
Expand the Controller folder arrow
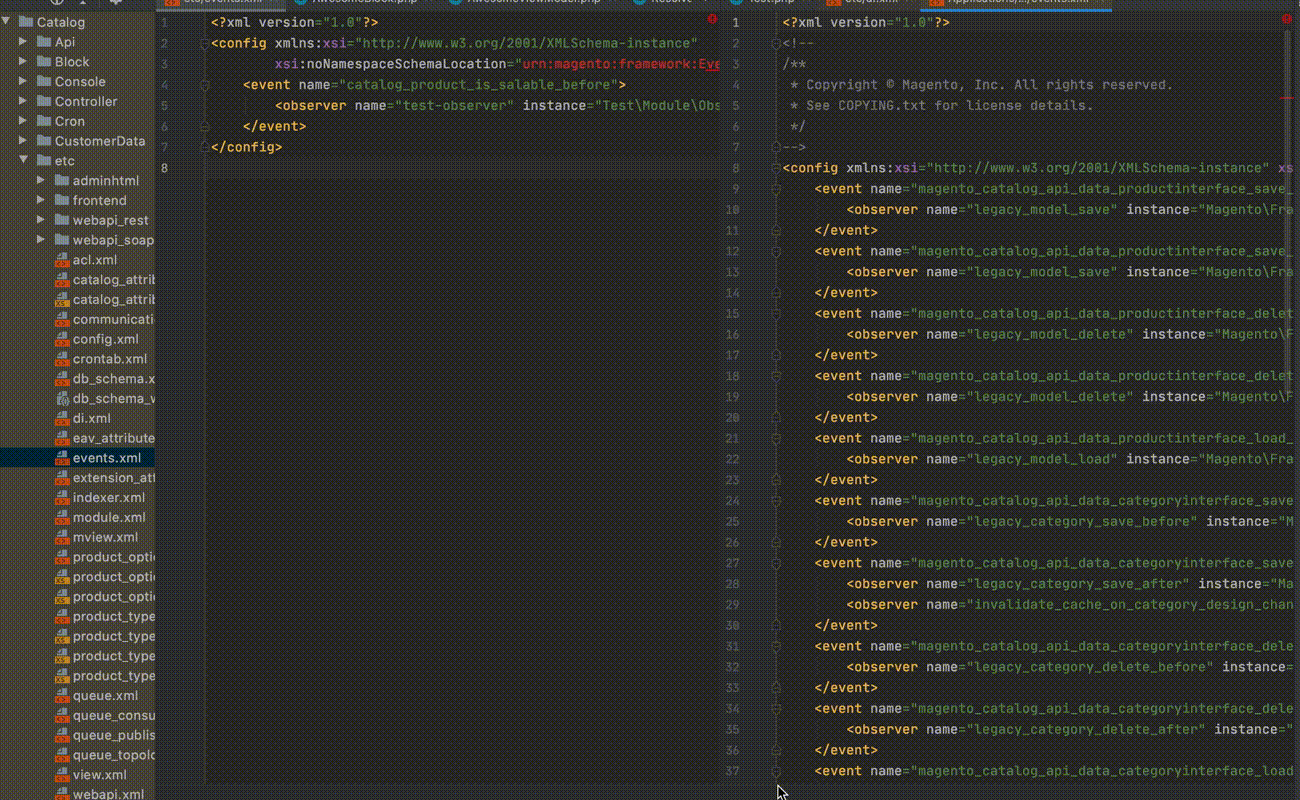[23, 101]
